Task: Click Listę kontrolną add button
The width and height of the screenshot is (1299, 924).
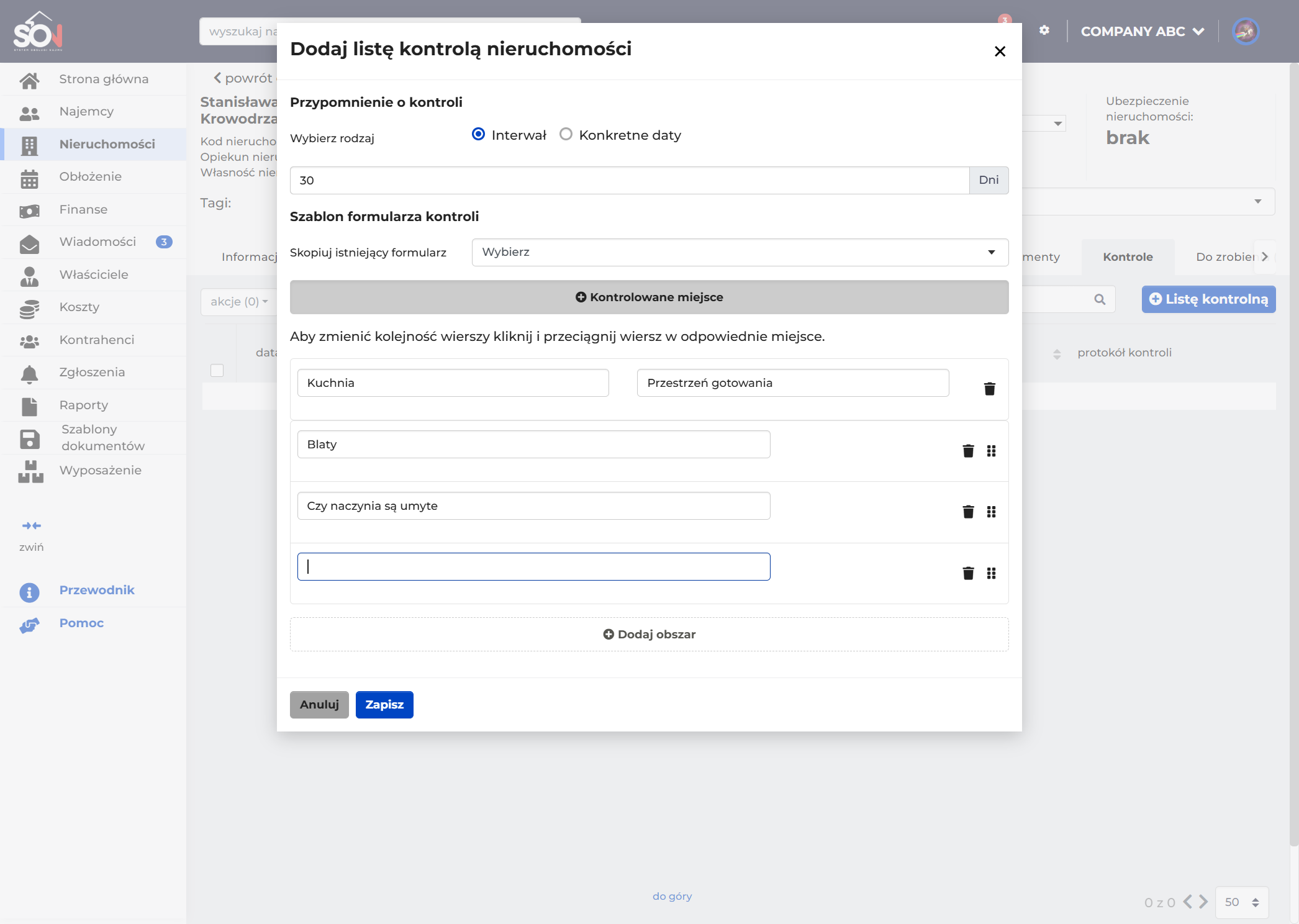Action: pyautogui.click(x=1208, y=299)
